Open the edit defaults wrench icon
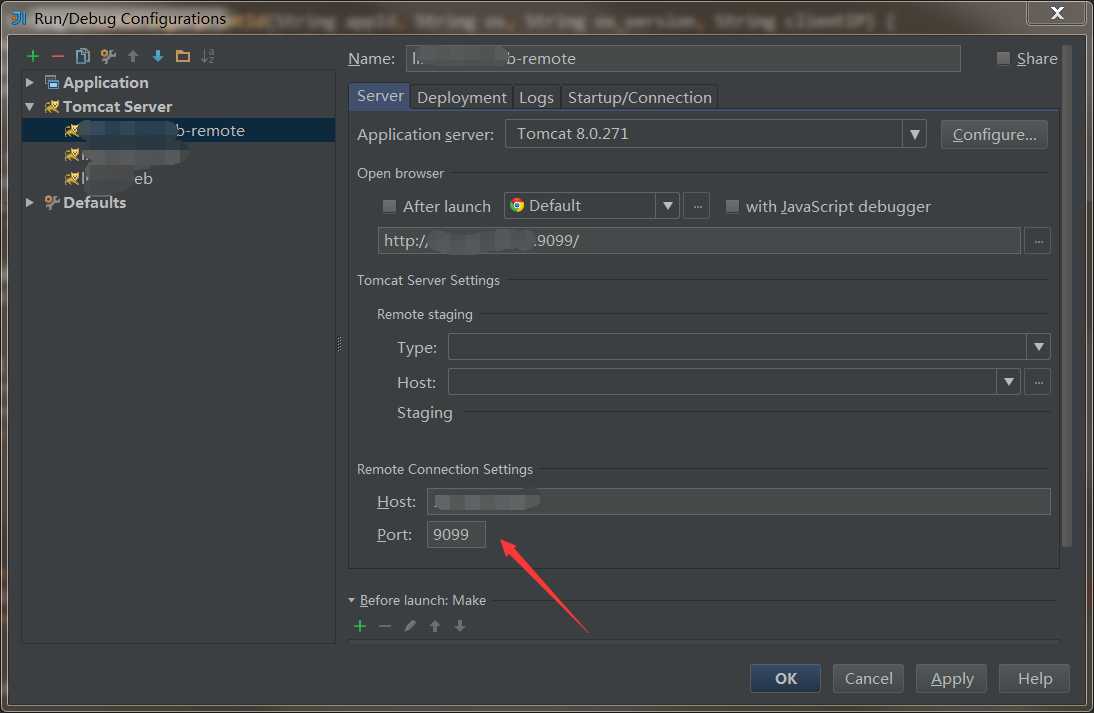1094x713 pixels. click(x=107, y=57)
